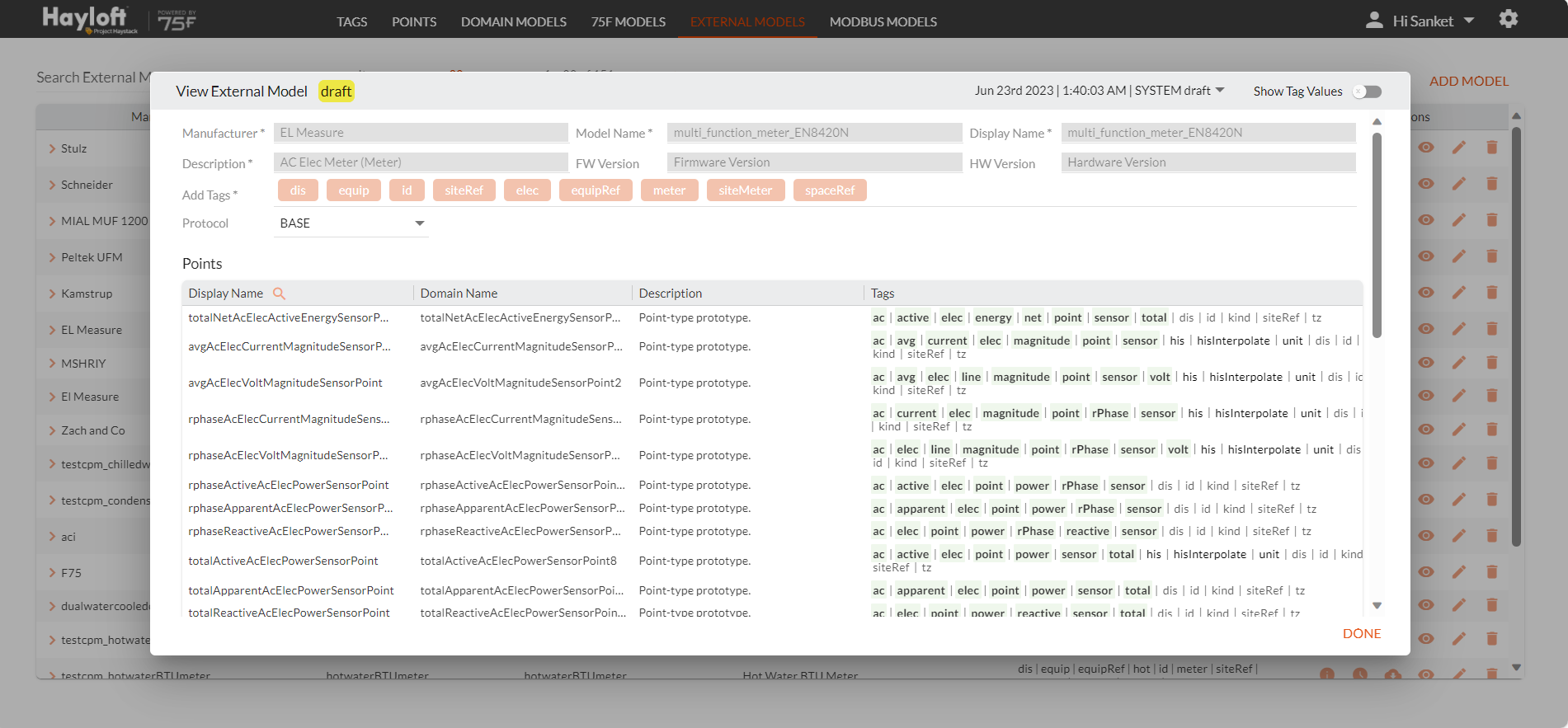View the Kamstrup model eye icon
This screenshot has width=1568, height=728.
point(1426,293)
